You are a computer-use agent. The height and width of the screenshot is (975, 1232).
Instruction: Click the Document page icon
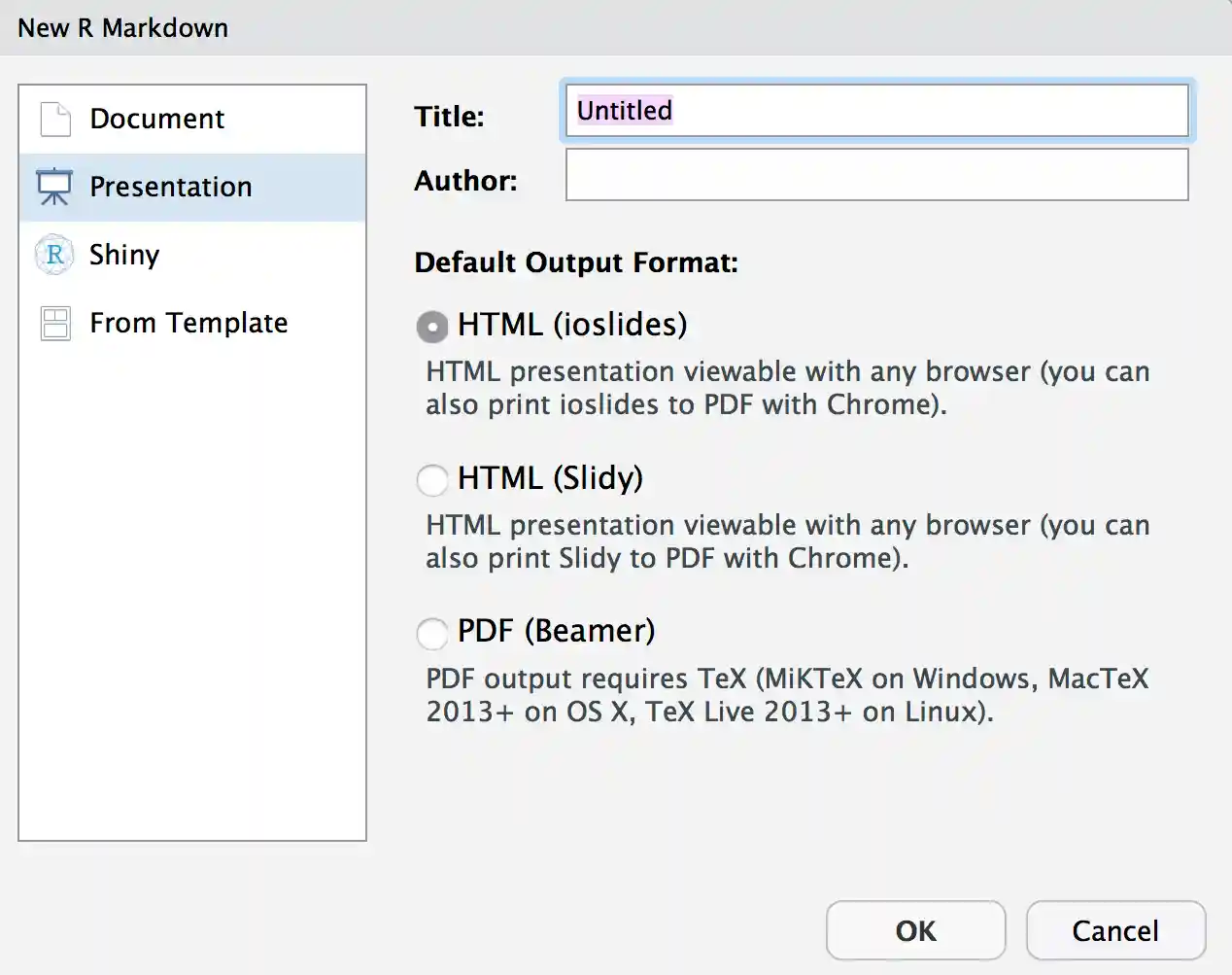pyautogui.click(x=55, y=120)
